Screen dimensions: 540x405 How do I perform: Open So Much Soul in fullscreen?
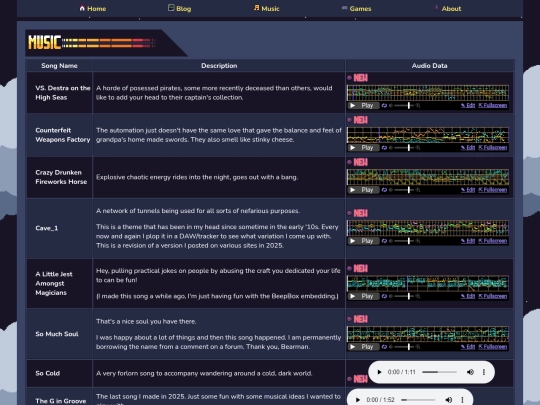493,347
